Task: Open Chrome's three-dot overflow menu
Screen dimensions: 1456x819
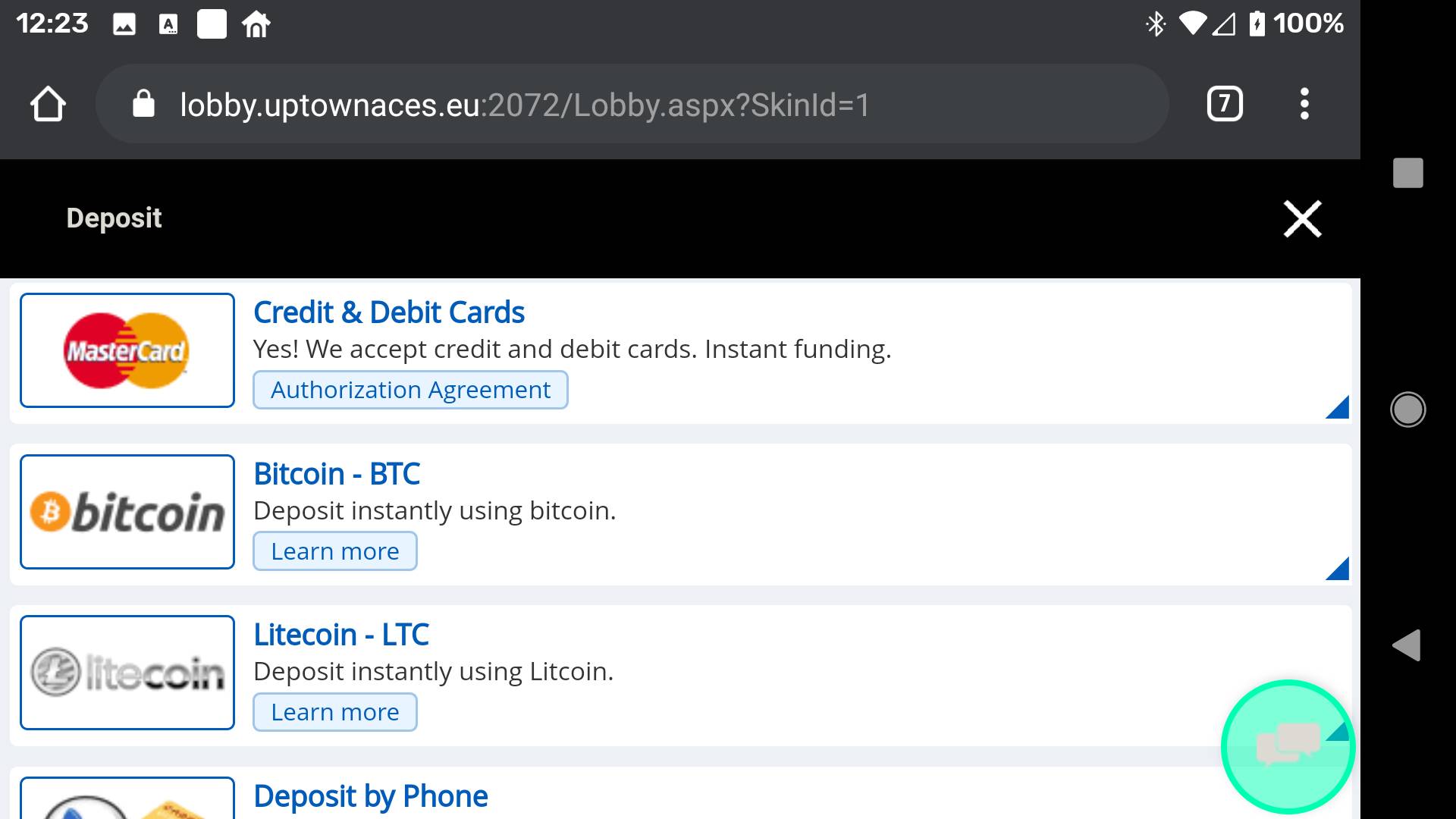Action: pos(1304,104)
